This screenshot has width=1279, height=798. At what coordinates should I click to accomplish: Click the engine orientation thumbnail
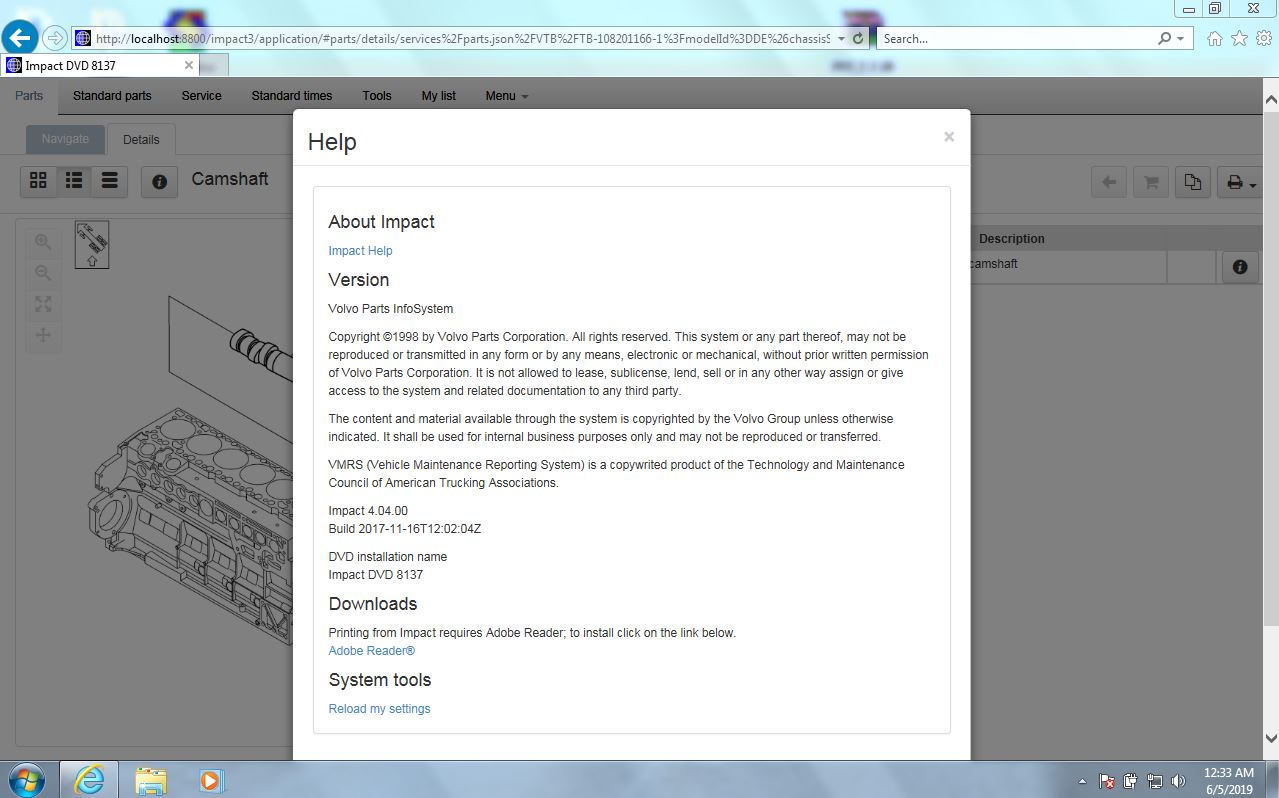click(92, 245)
